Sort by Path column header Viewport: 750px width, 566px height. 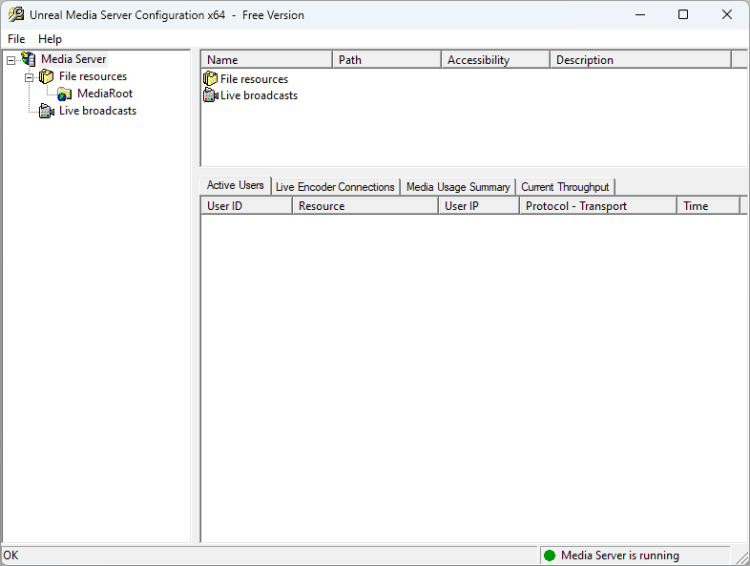click(x=386, y=60)
